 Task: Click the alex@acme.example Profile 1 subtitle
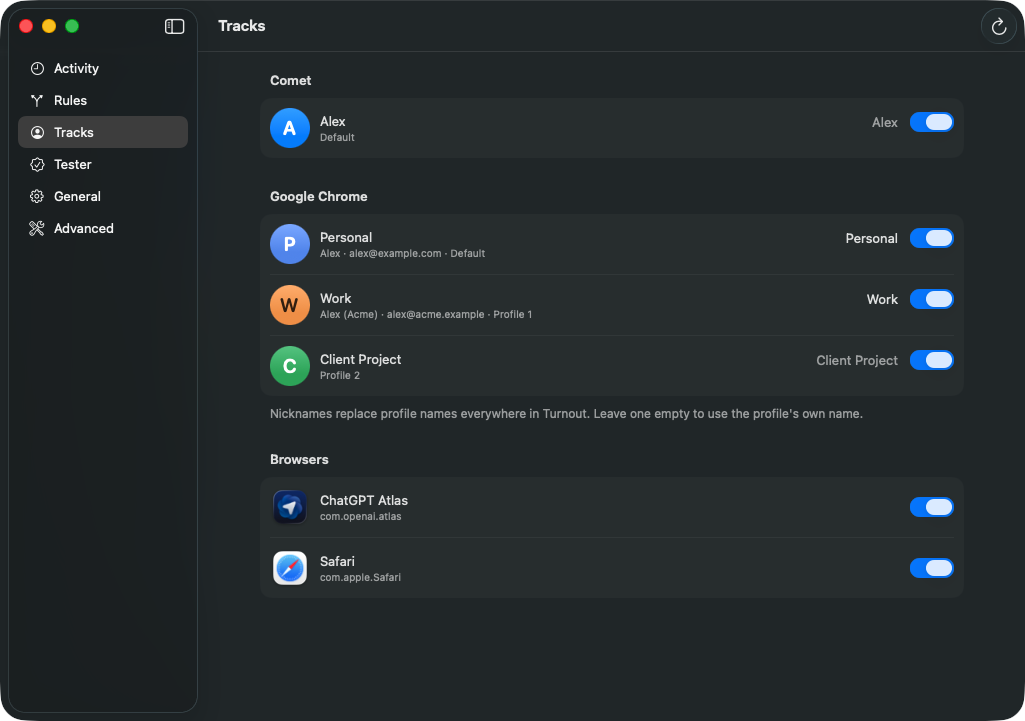click(426, 314)
